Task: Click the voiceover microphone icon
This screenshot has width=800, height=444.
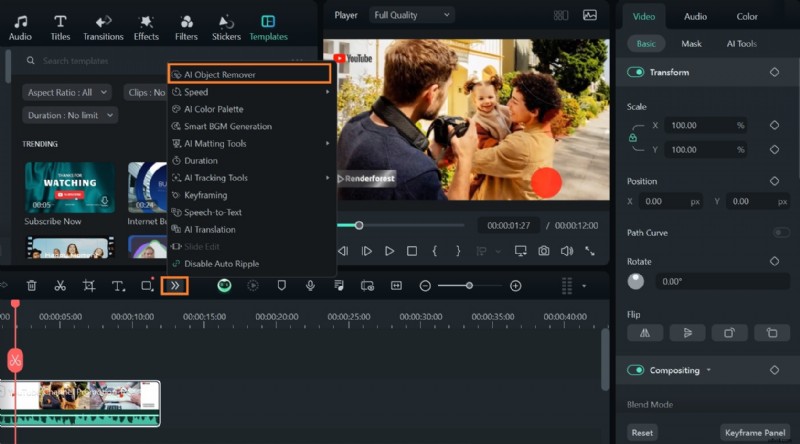Action: 310,286
